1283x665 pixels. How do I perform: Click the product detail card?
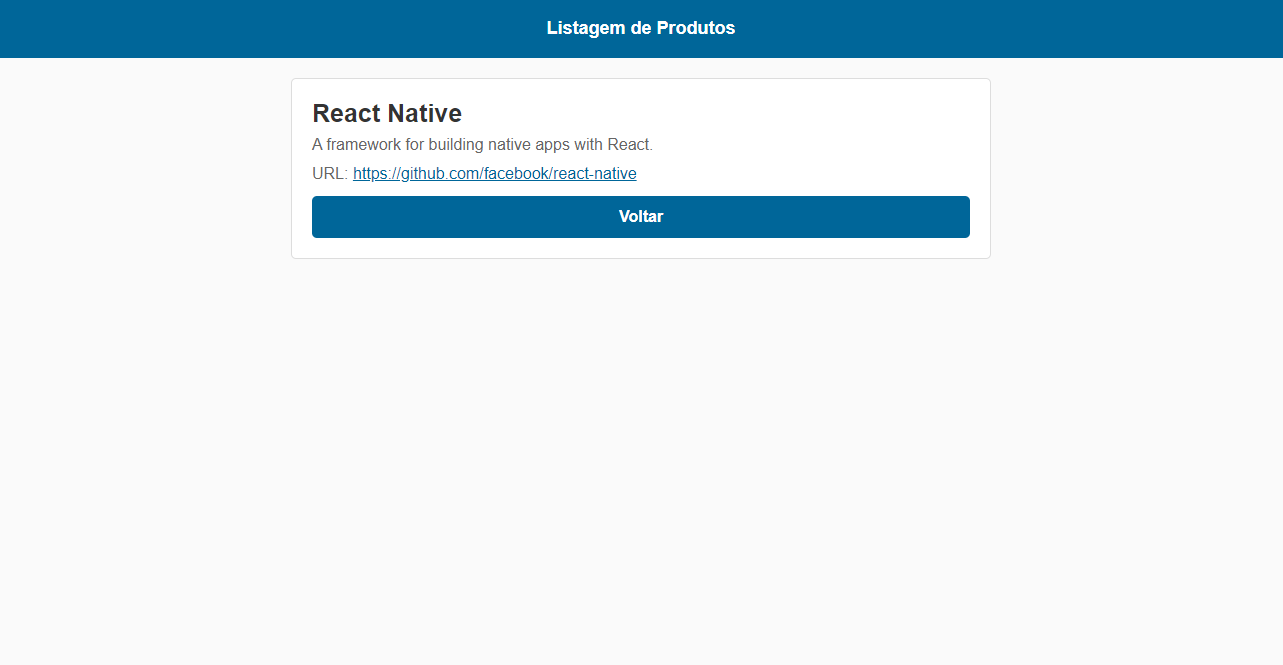coord(640,167)
